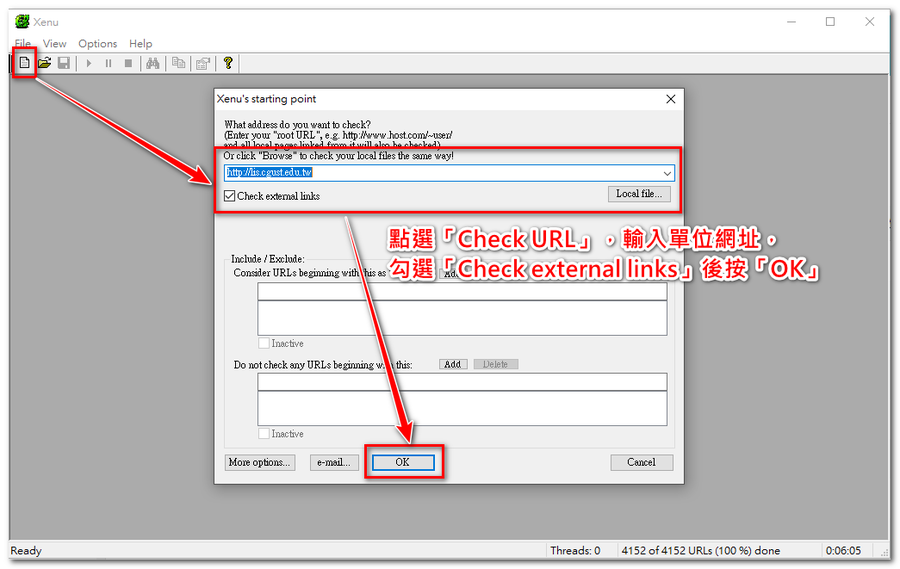This screenshot has width=900, height=569.
Task: Click the Copy toolbar icon
Action: tap(179, 63)
